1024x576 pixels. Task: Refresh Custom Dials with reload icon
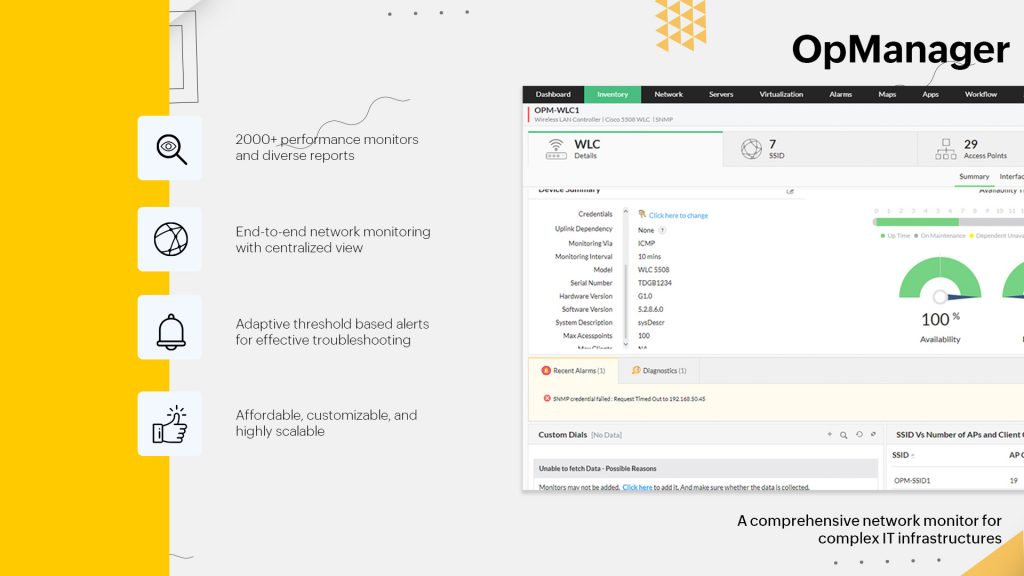[859, 434]
